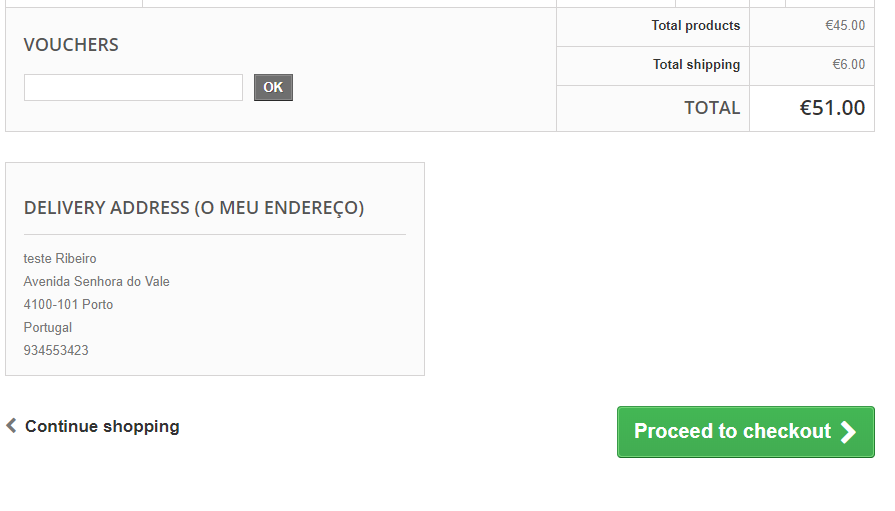Click the 4100-101 Porto postal line

(x=68, y=305)
